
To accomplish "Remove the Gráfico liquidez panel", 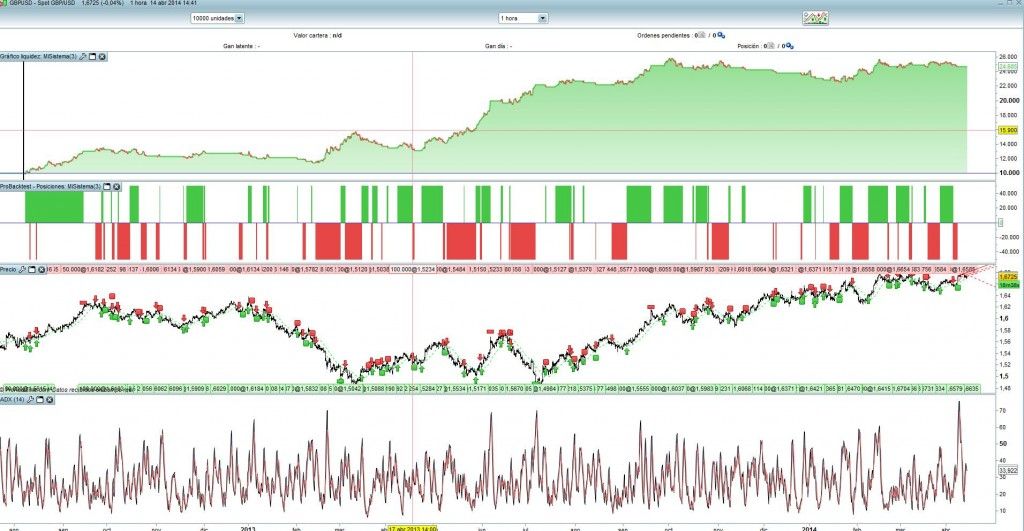I will (103, 57).
